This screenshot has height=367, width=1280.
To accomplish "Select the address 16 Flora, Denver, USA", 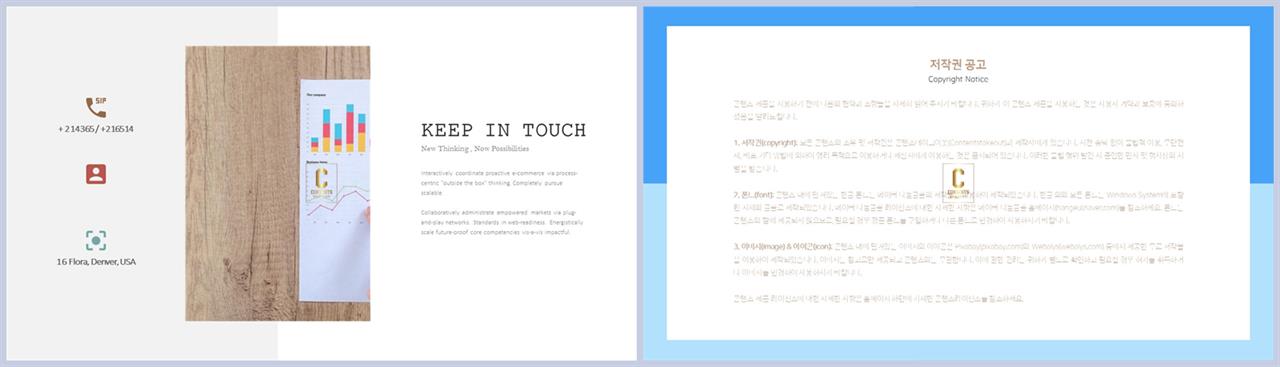I will click(96, 262).
